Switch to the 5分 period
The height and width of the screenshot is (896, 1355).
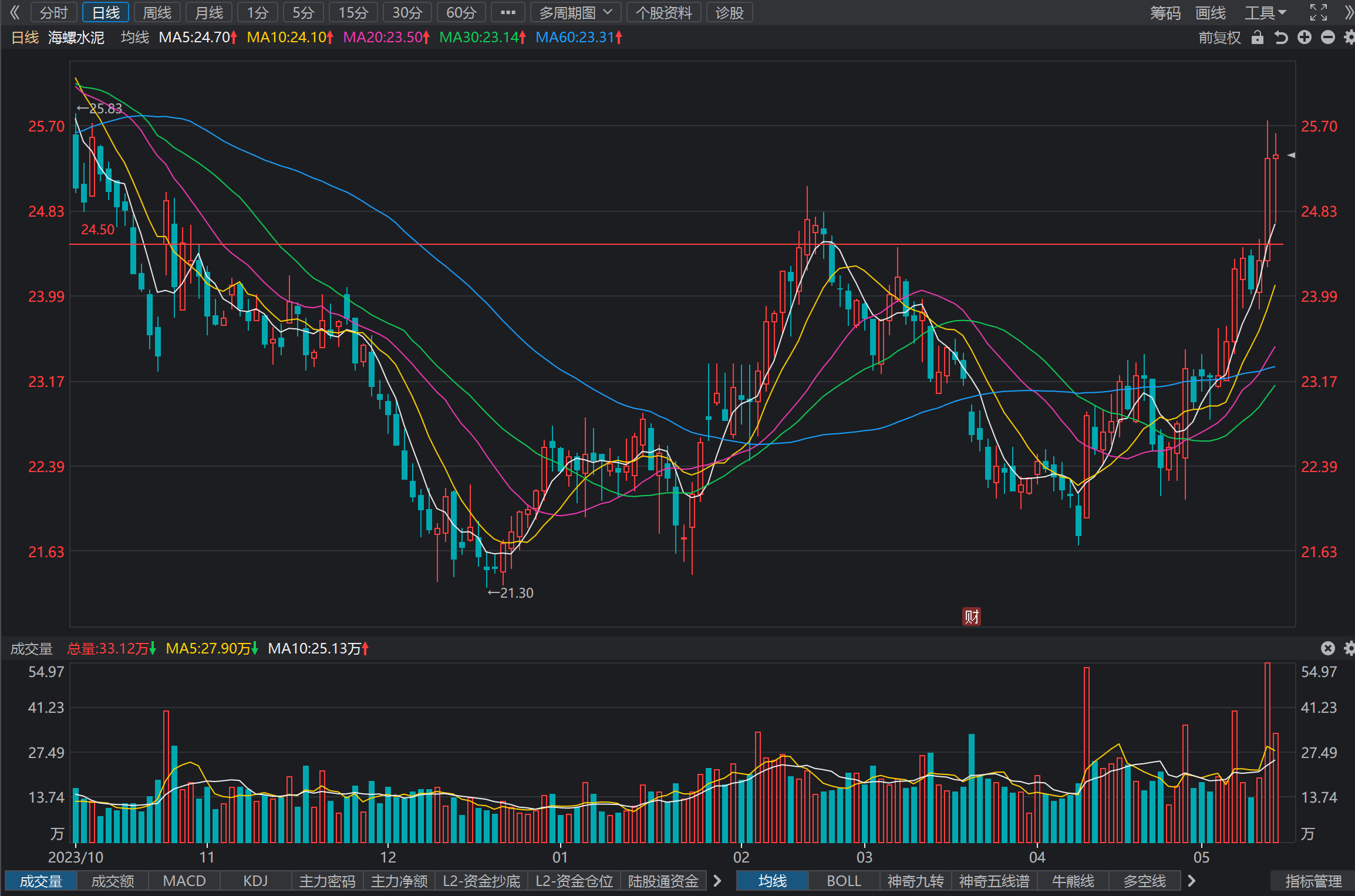click(304, 12)
